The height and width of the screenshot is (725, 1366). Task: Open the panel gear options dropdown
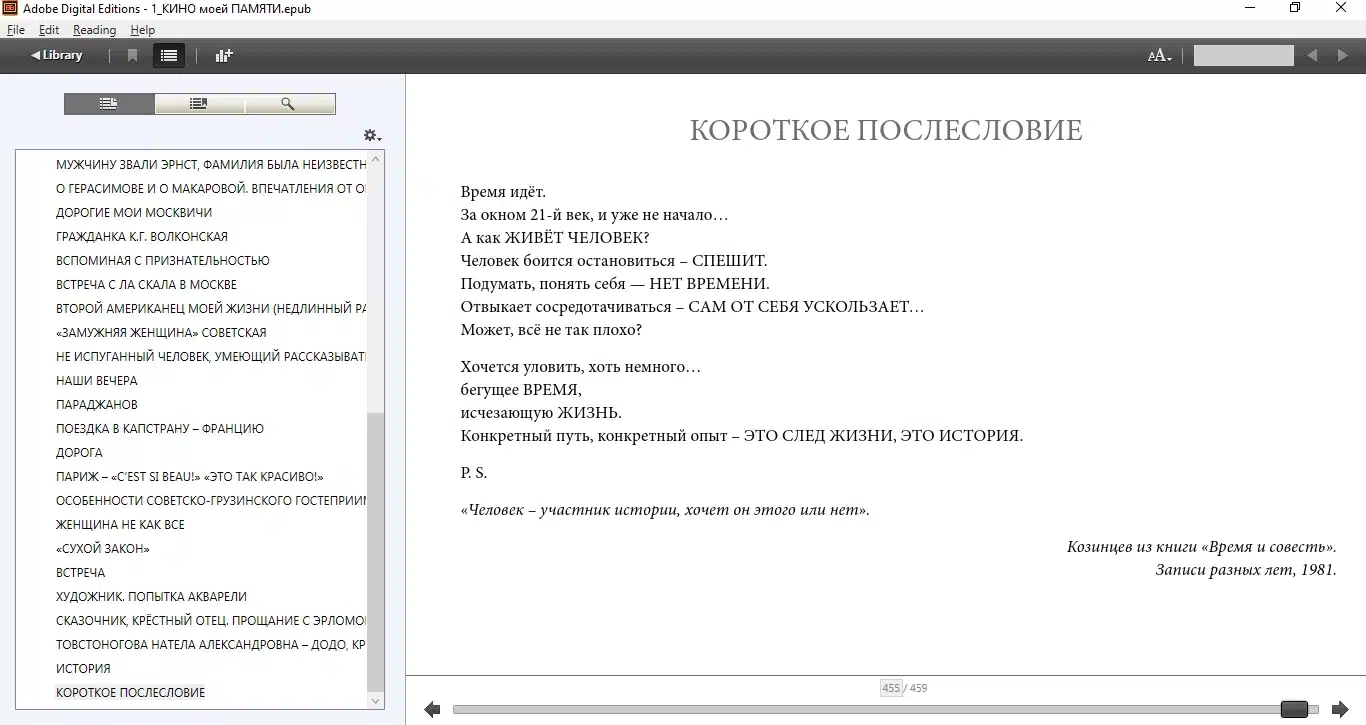click(x=372, y=135)
